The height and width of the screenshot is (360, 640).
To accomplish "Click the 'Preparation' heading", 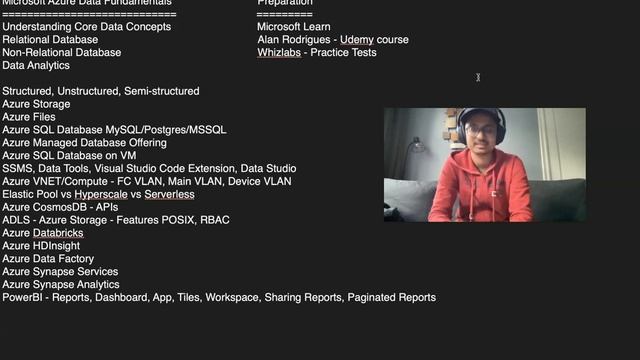I will pos(285,2).
